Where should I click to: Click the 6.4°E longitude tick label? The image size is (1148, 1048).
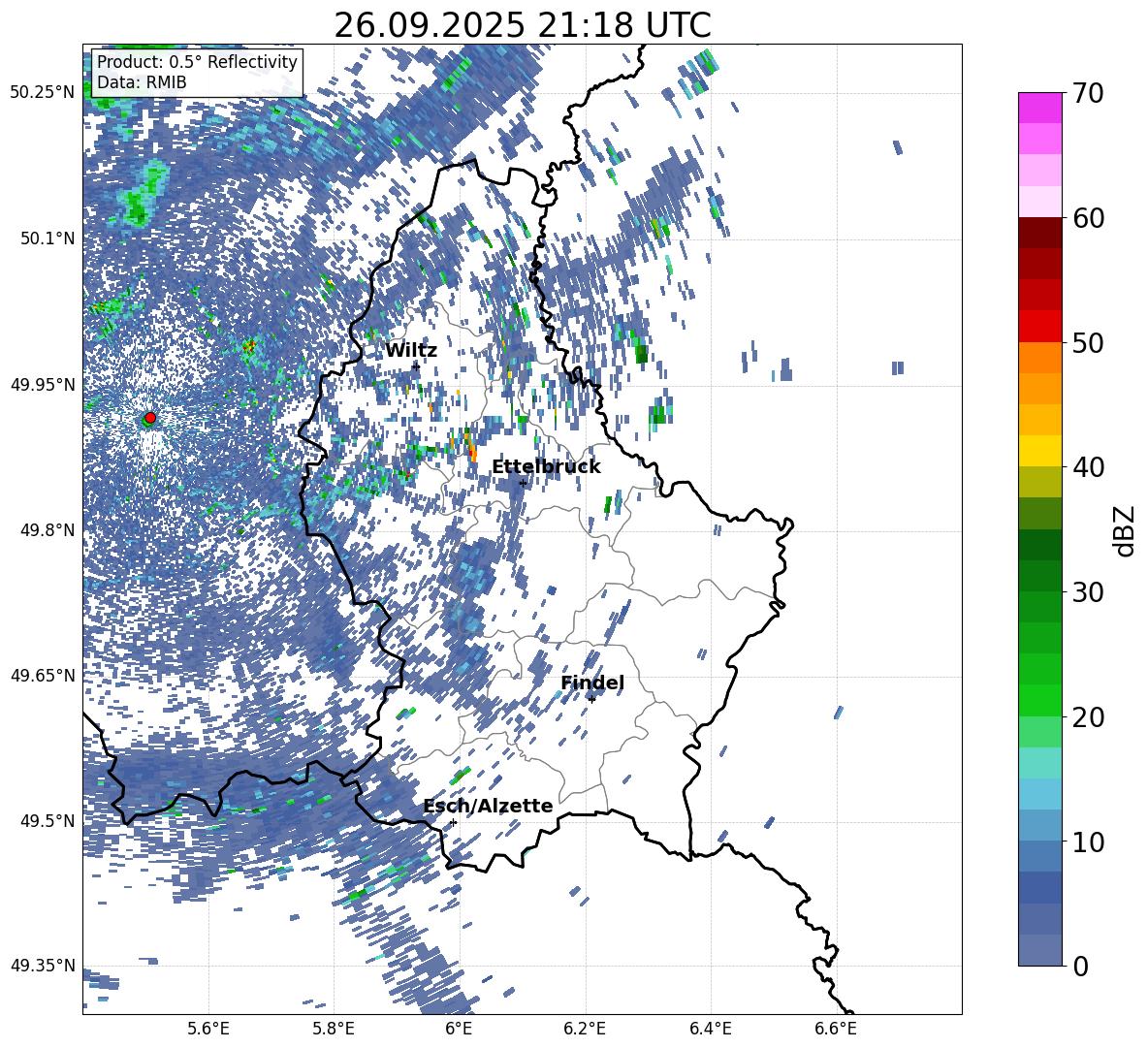coord(710,1029)
